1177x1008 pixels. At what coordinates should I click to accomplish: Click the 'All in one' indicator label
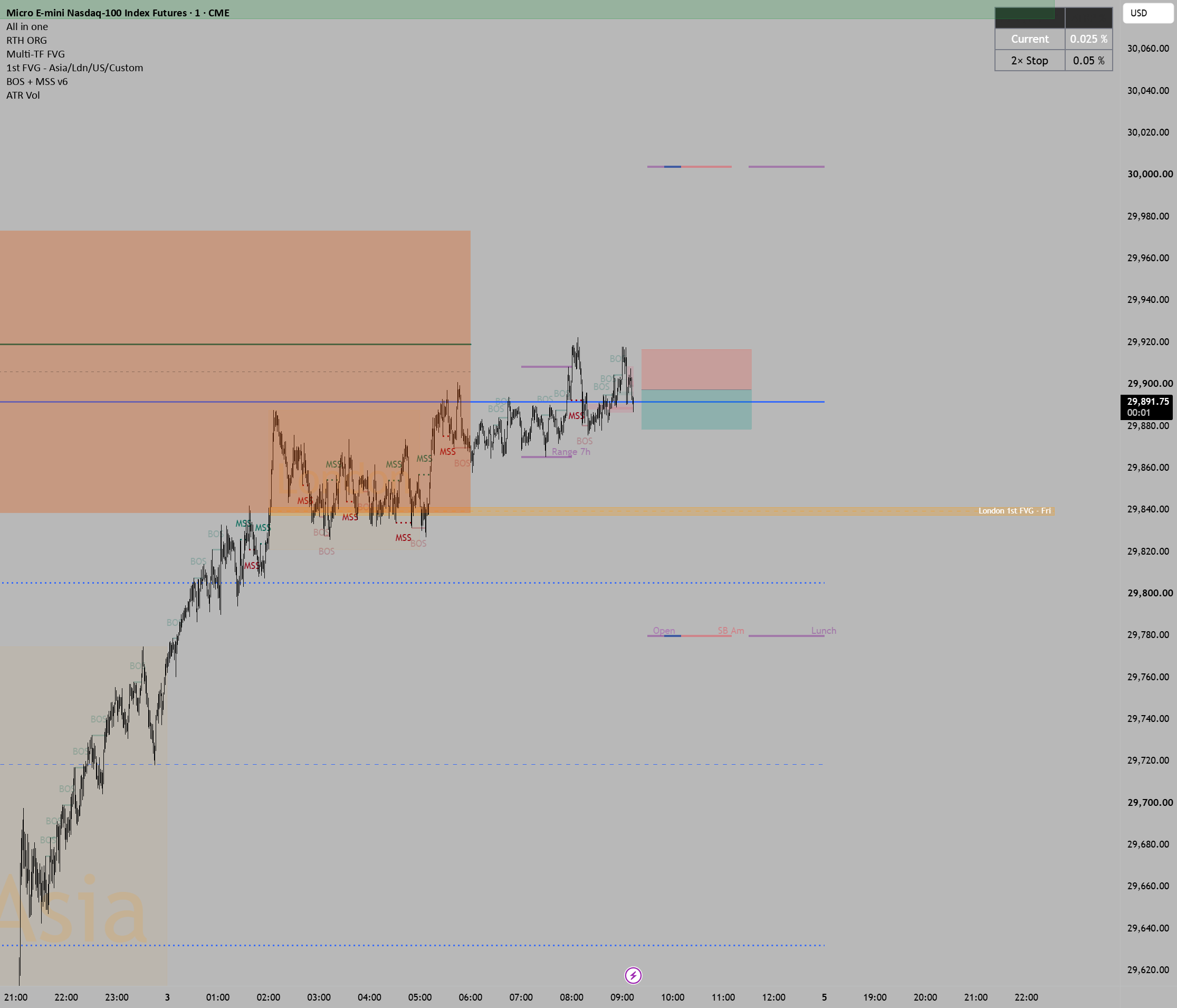point(27,27)
